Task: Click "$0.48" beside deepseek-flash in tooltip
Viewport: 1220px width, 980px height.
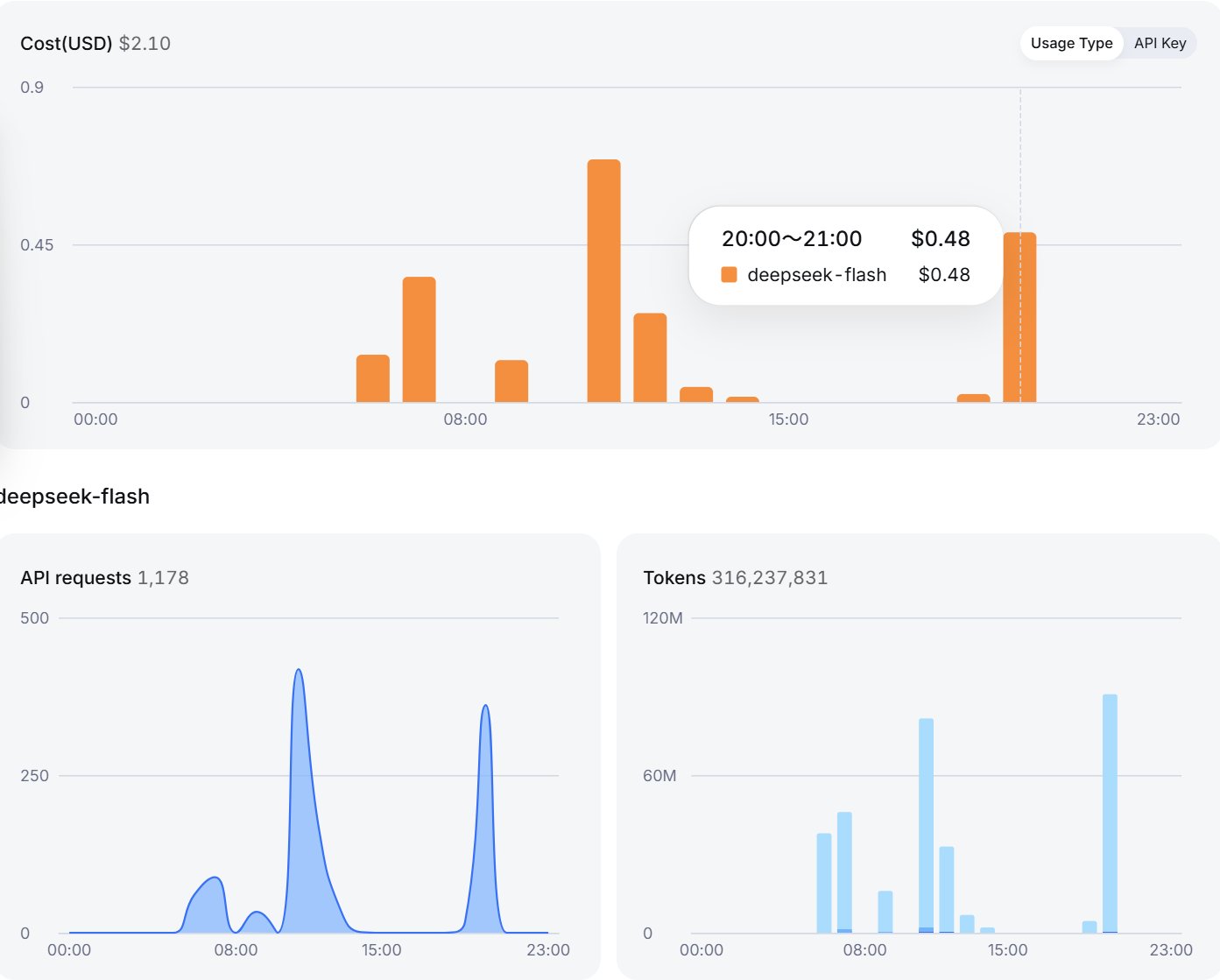Action: (944, 275)
